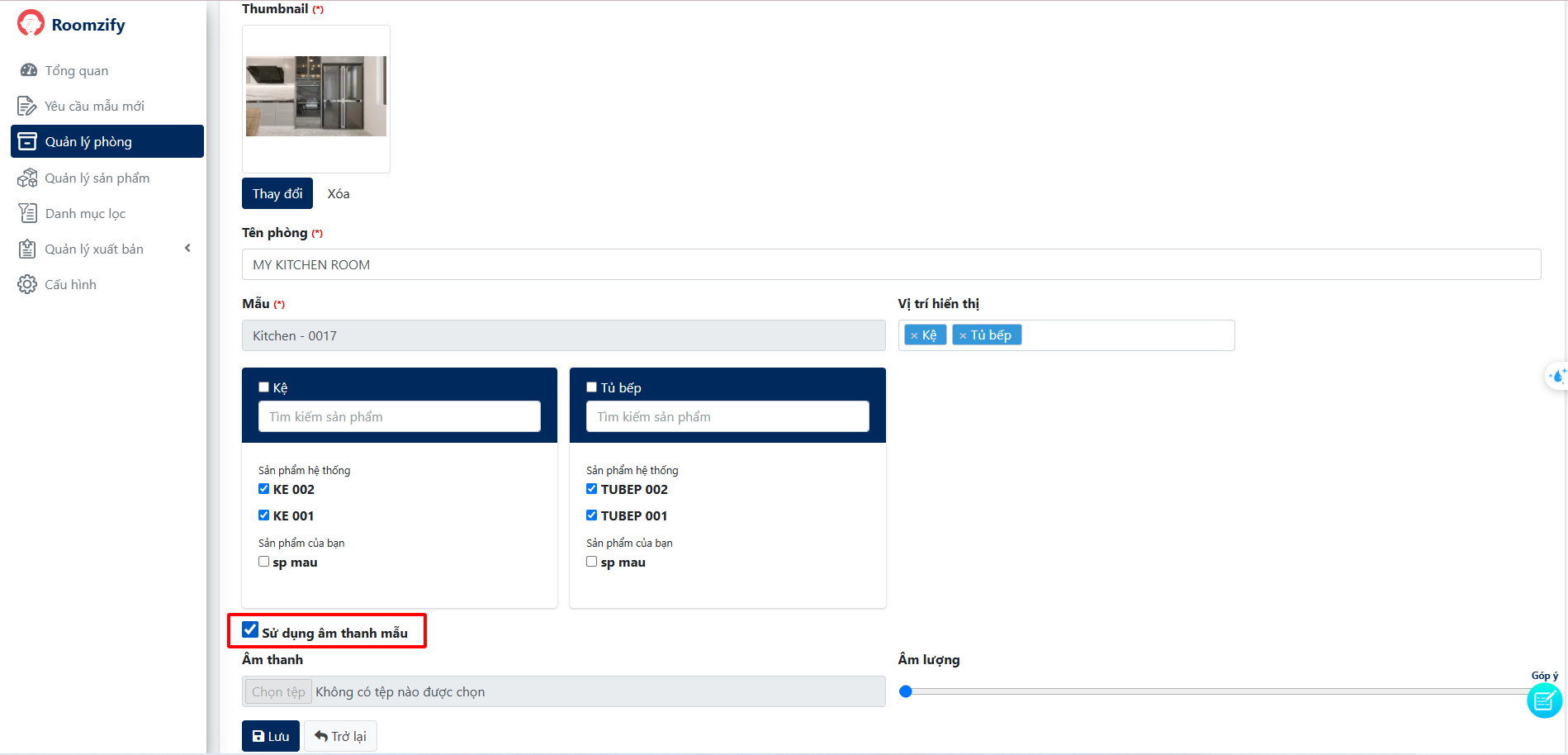This screenshot has width=1568, height=755.
Task: Open the Tổng quan dashboard icon
Action: tap(28, 70)
